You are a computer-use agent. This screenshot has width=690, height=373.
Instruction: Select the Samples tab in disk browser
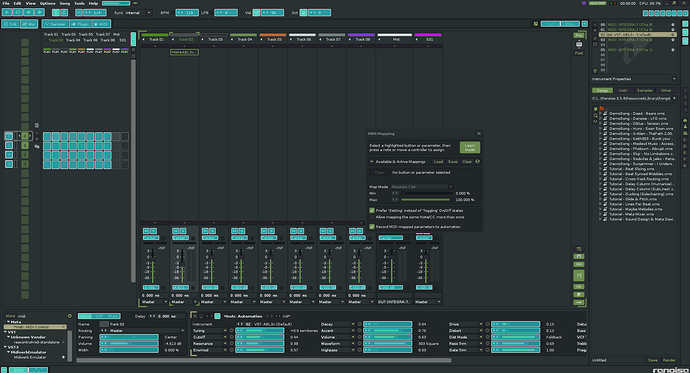pyautogui.click(x=645, y=90)
